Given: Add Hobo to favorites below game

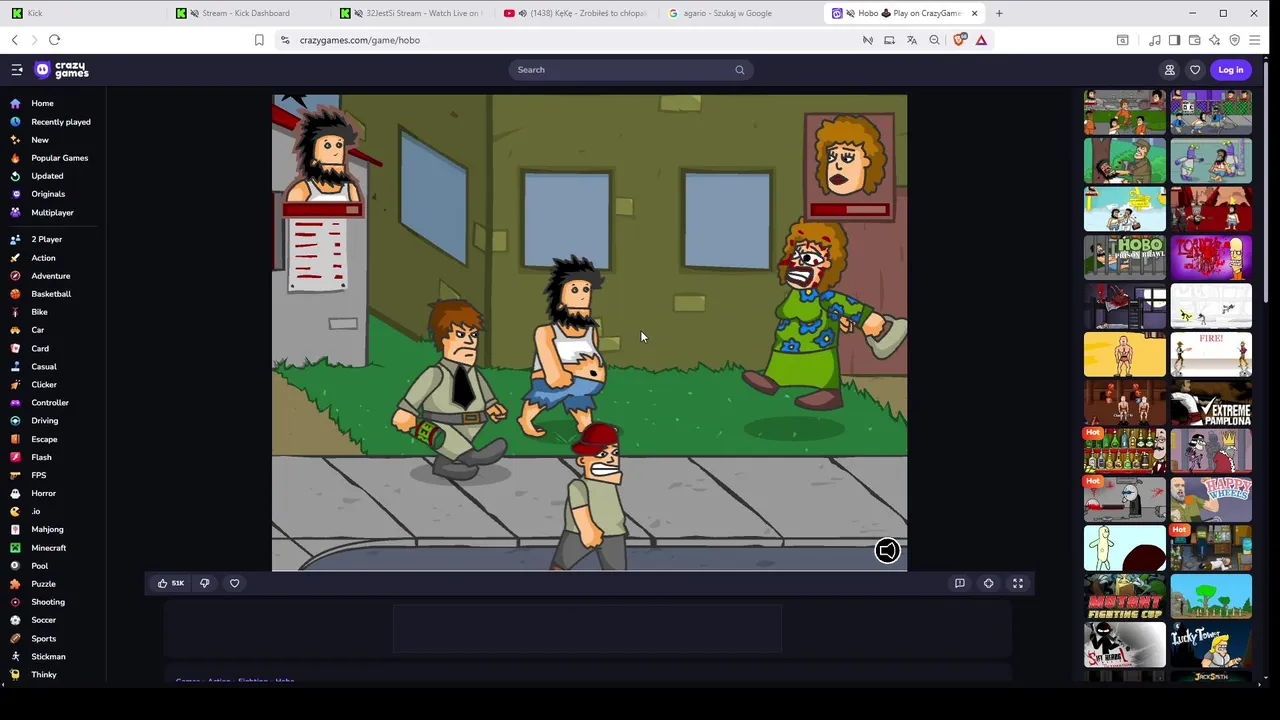Looking at the screenshot, I should point(235,583).
